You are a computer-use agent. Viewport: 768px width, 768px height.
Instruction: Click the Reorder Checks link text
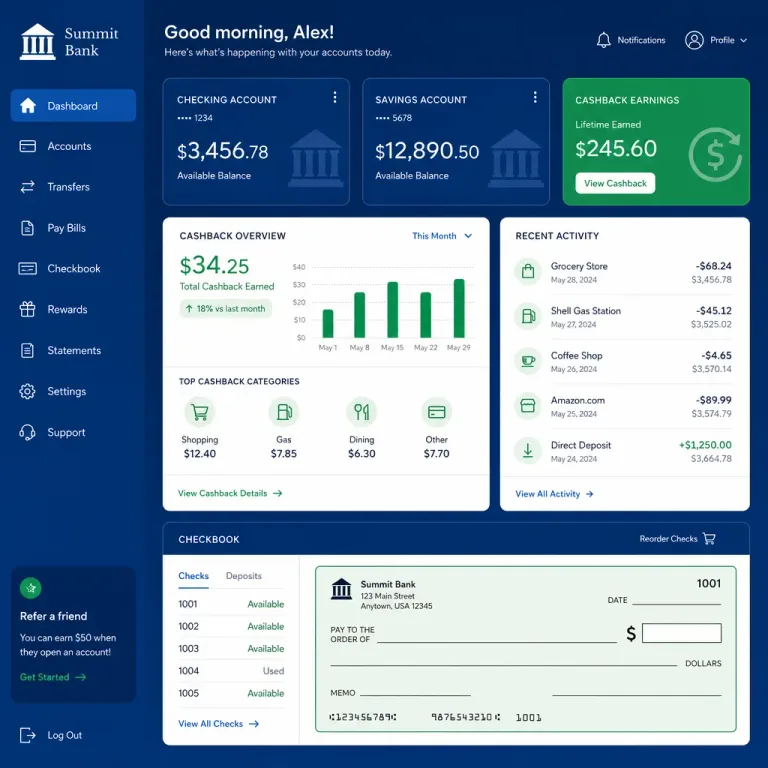point(668,539)
